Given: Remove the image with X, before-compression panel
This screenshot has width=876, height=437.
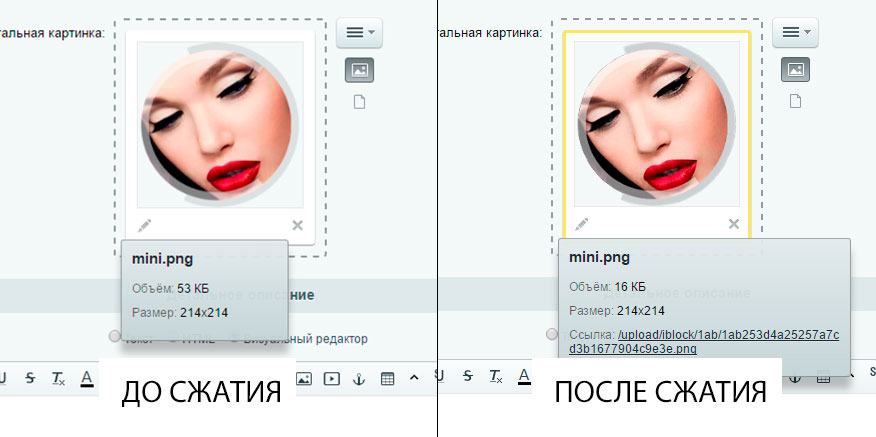Looking at the screenshot, I should tap(297, 225).
